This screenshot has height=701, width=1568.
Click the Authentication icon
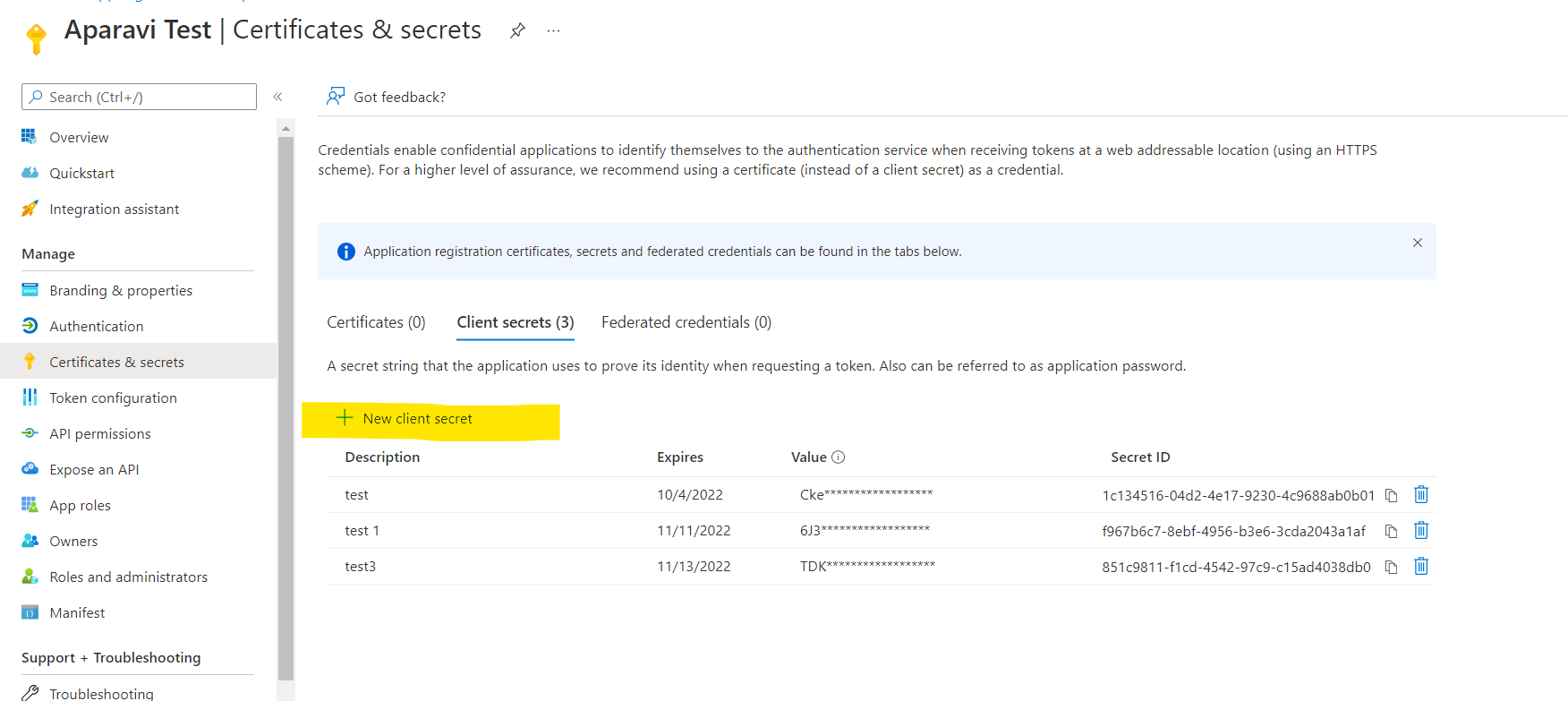click(x=30, y=326)
